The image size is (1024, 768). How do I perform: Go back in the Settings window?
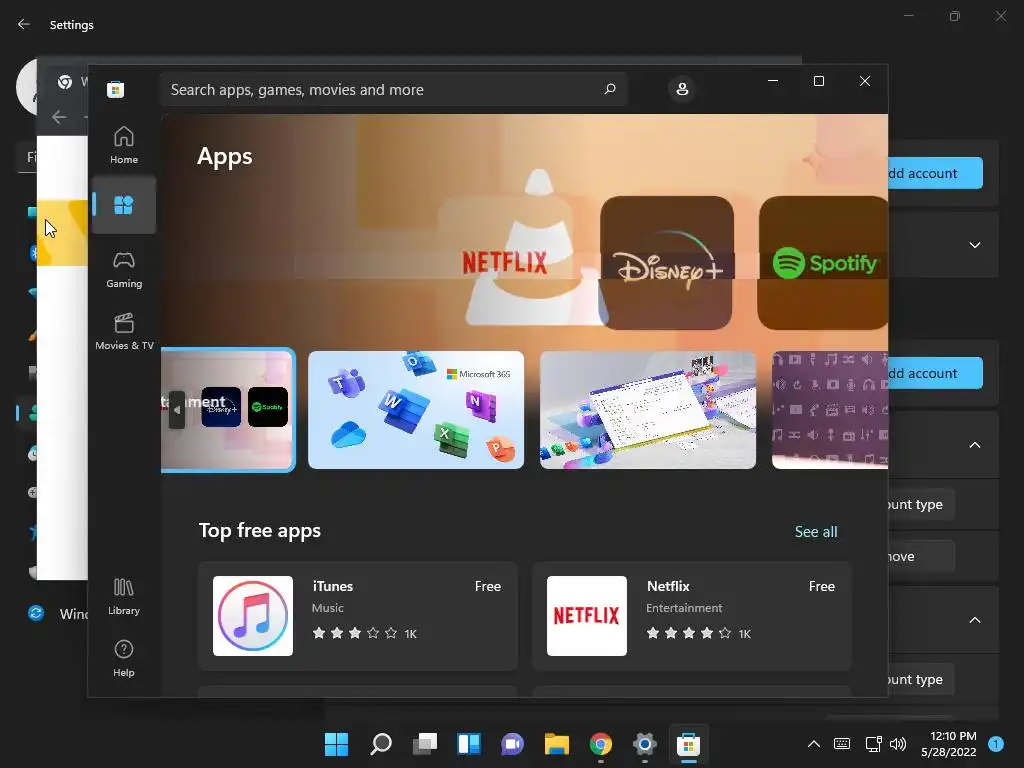pyautogui.click(x=24, y=24)
